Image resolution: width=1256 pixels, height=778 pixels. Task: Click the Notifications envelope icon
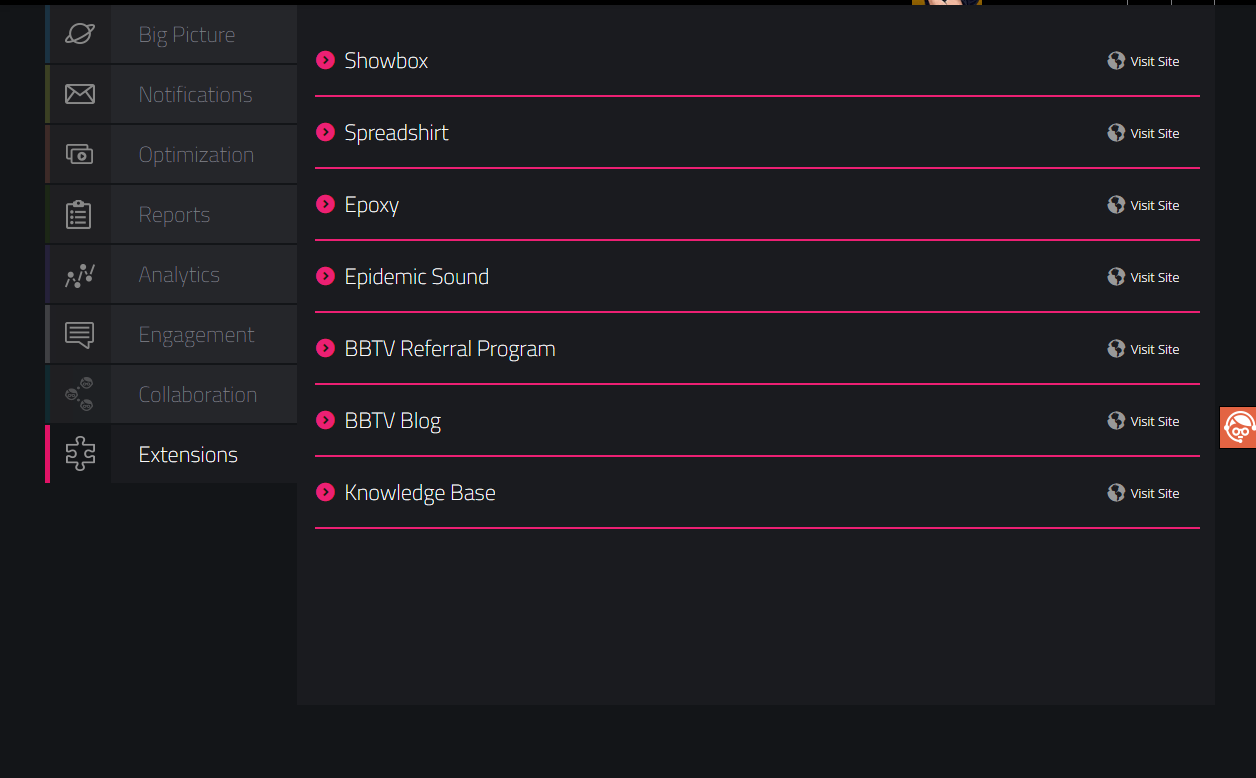pos(80,94)
